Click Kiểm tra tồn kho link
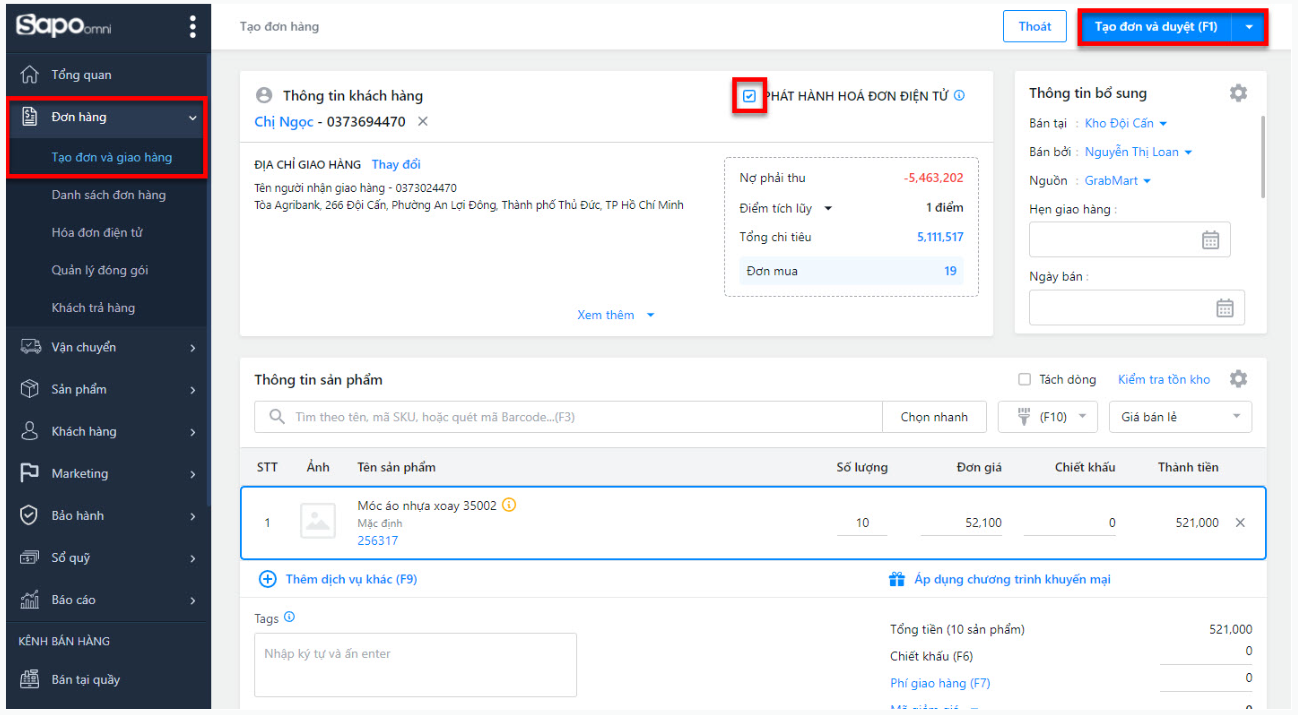Viewport: 1298px width, 715px height. (1163, 379)
